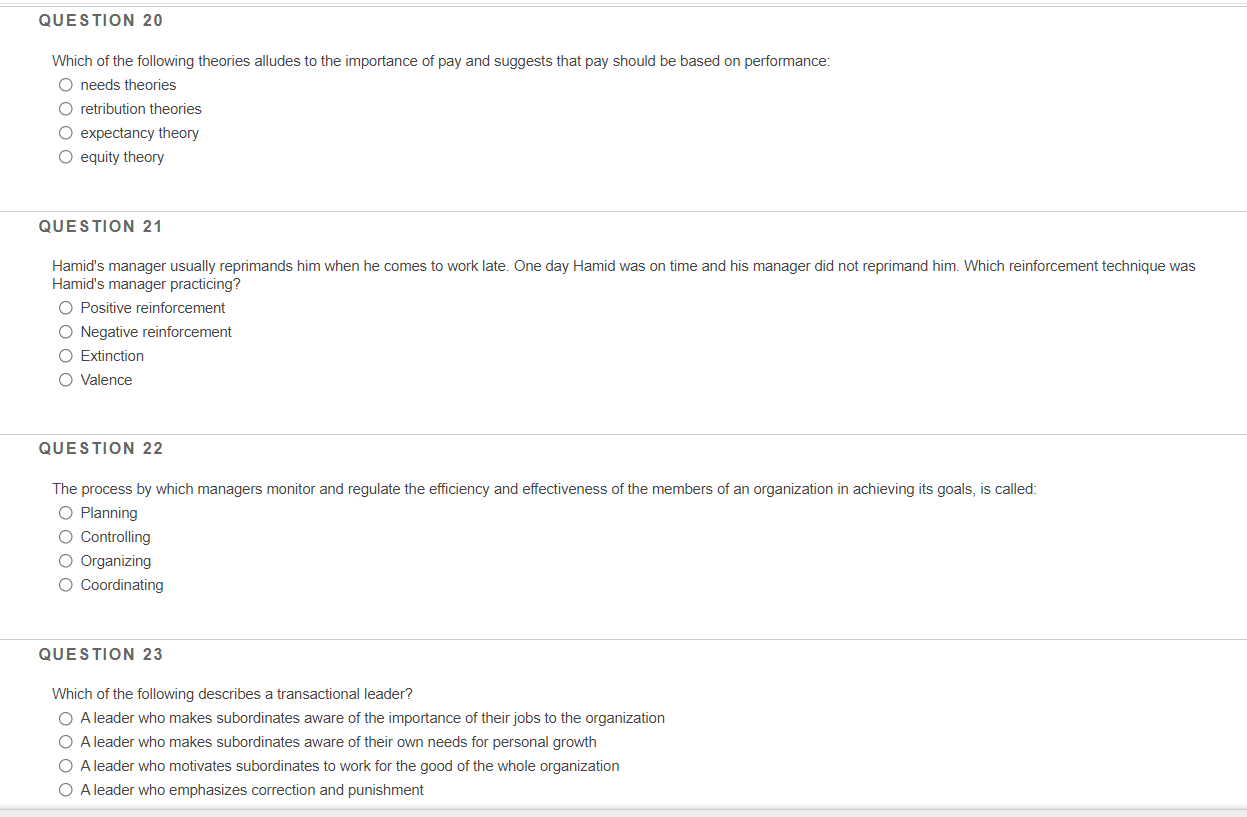Select the leader awareness of job importance option
Viewport: 1247px width, 817px height.
(x=65, y=717)
